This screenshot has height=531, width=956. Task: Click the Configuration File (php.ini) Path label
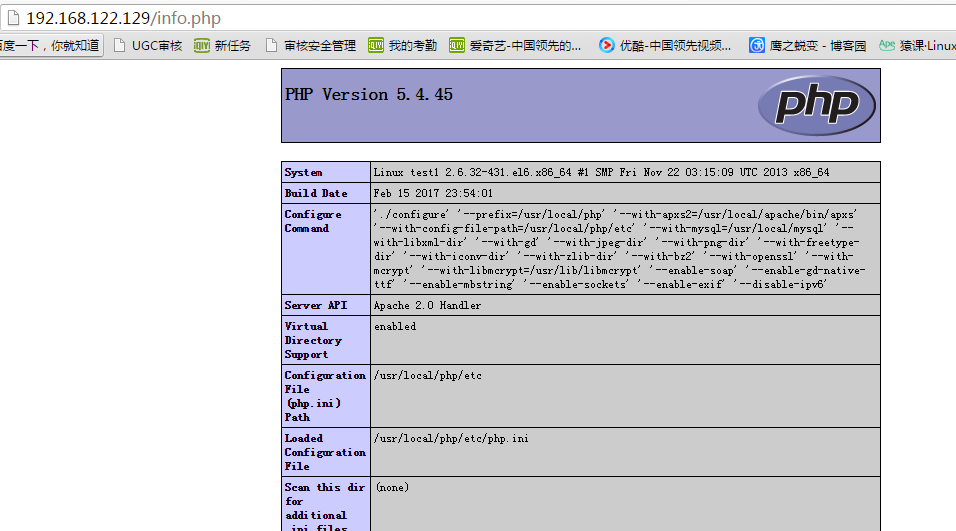pos(325,396)
